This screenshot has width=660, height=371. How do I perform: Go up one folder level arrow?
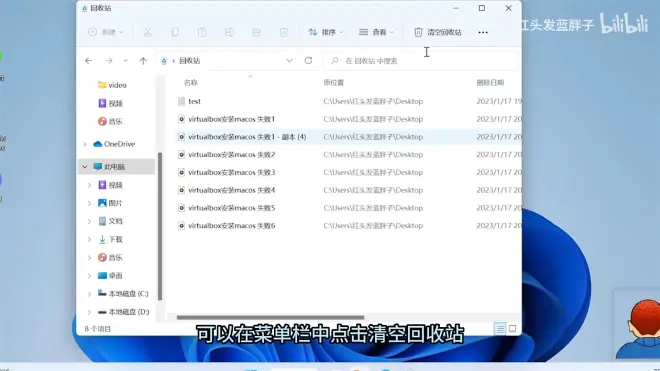pyautogui.click(x=143, y=61)
